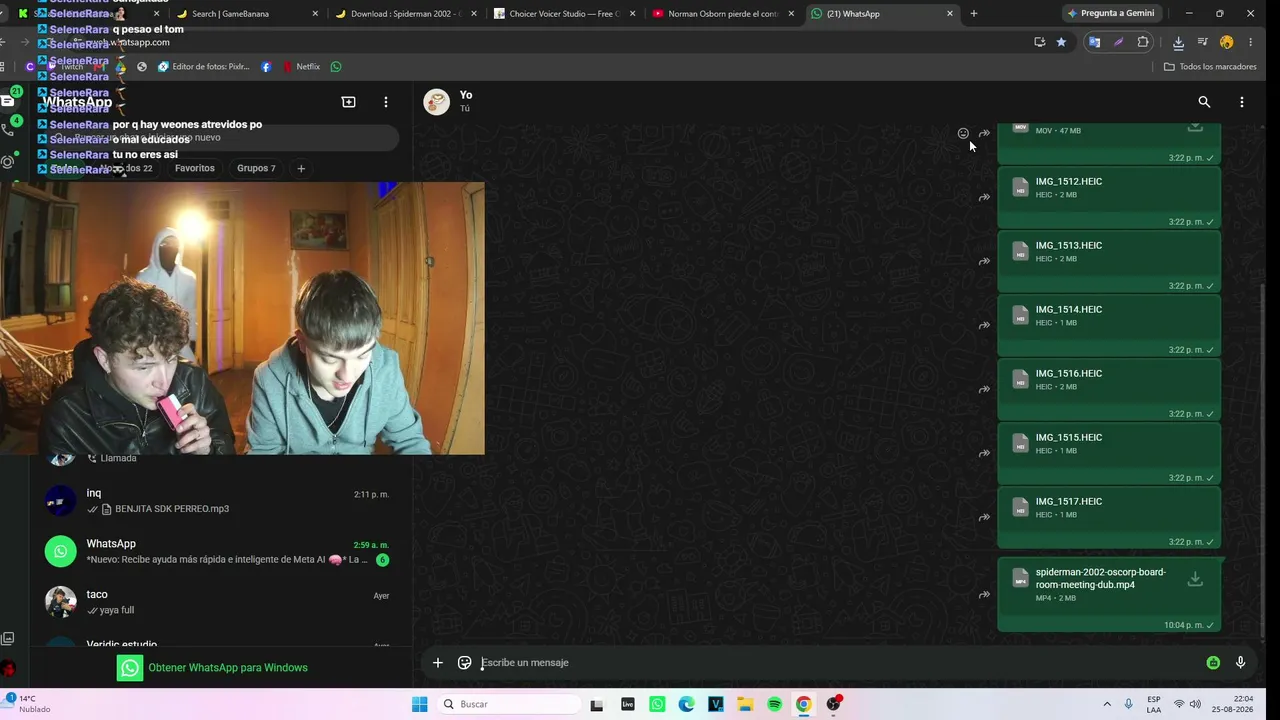Open Chats view with 21 badge

pos(9,100)
